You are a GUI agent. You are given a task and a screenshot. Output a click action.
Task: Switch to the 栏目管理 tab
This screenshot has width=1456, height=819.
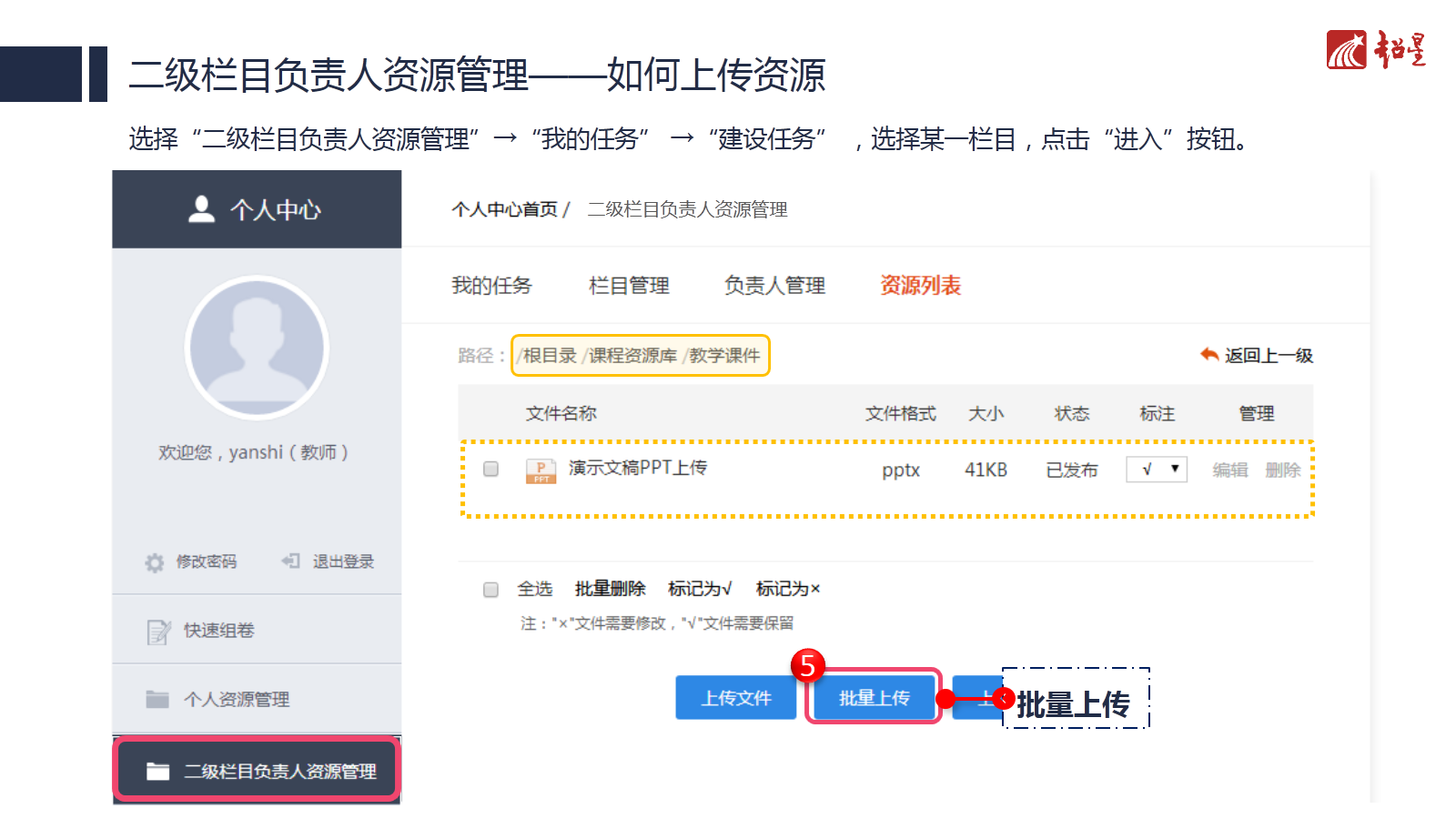pos(629,286)
